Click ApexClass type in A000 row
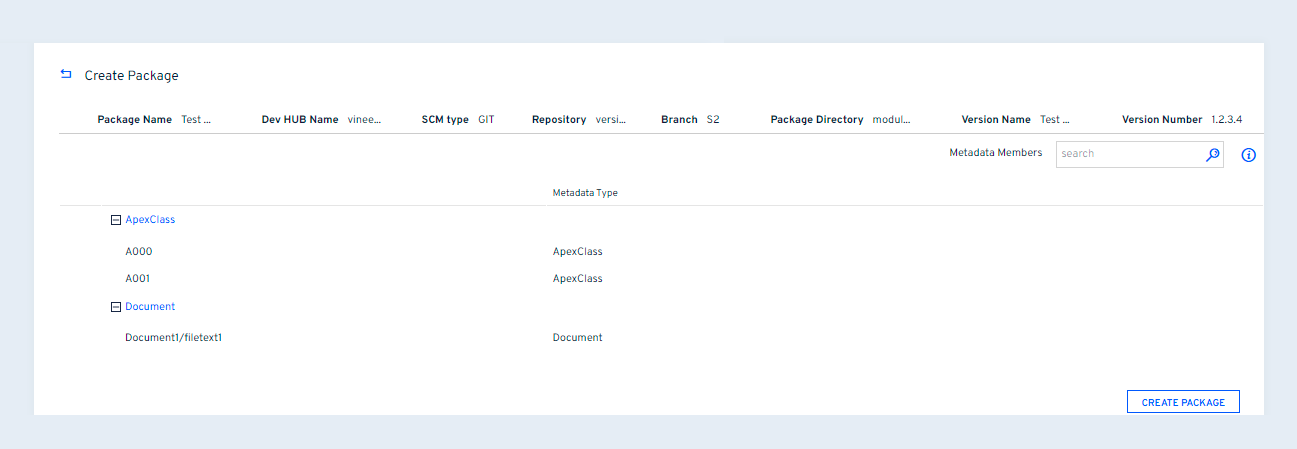The width and height of the screenshot is (1297, 449). (578, 252)
